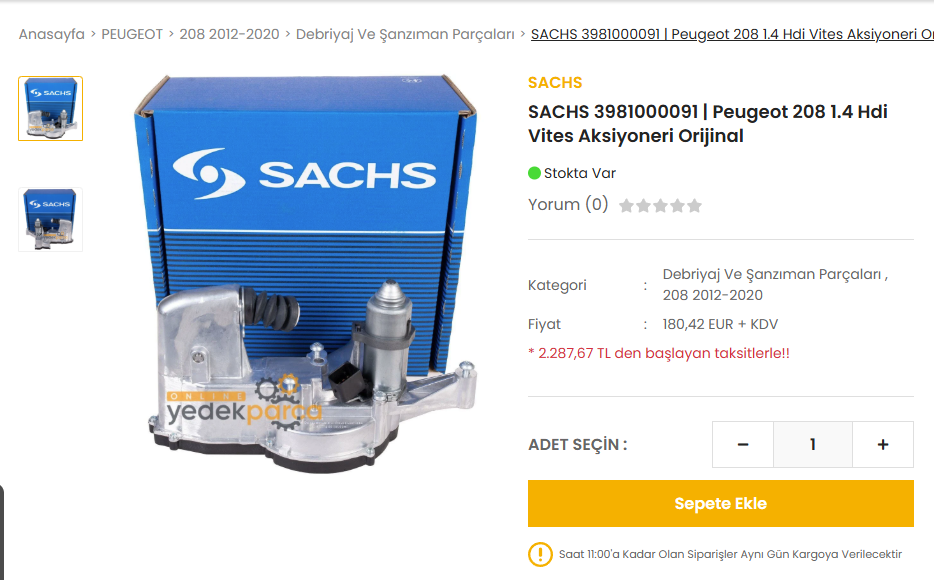Click the SACHS brand link

(x=555, y=83)
